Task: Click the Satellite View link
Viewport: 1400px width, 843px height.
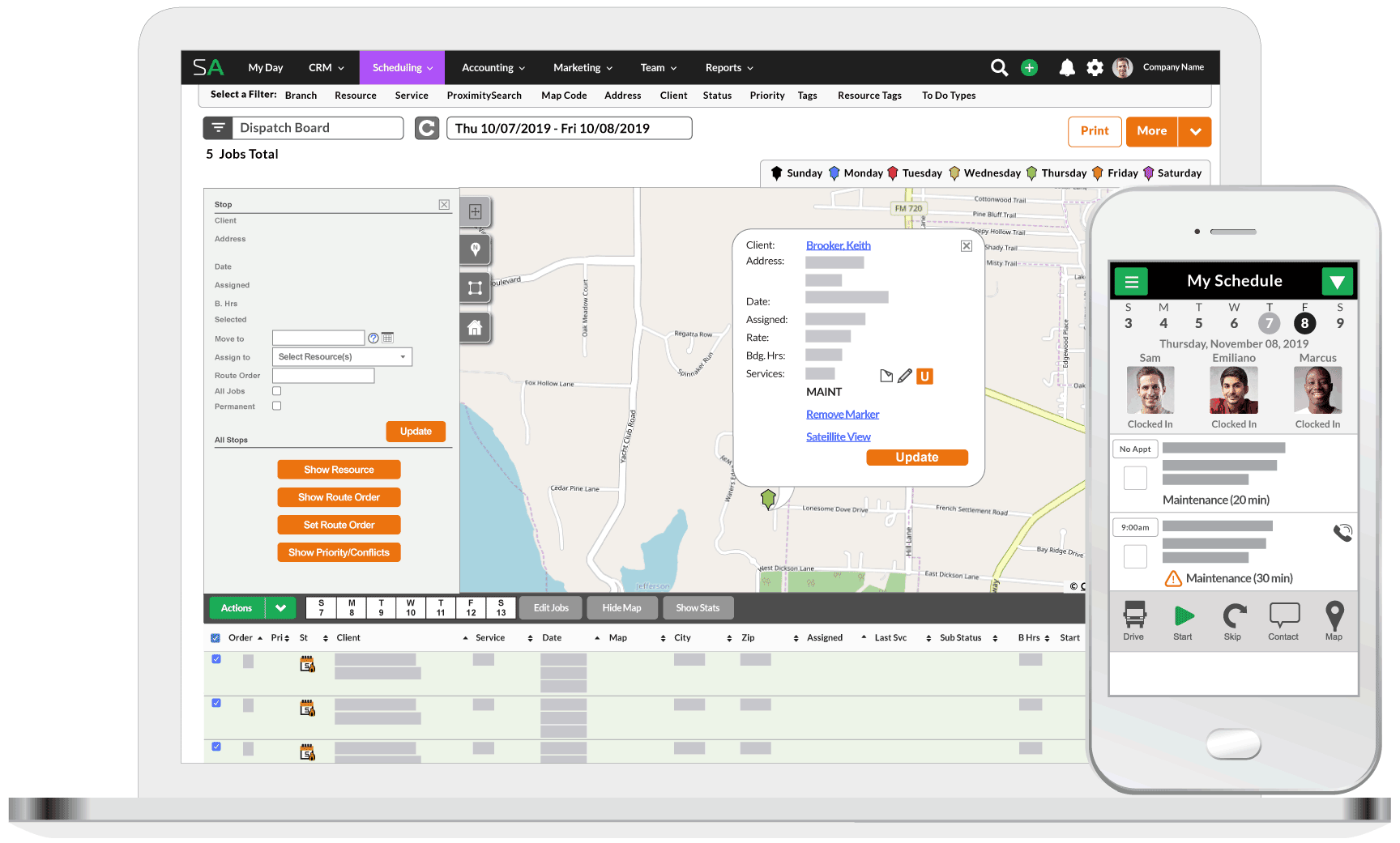Action: 839,437
